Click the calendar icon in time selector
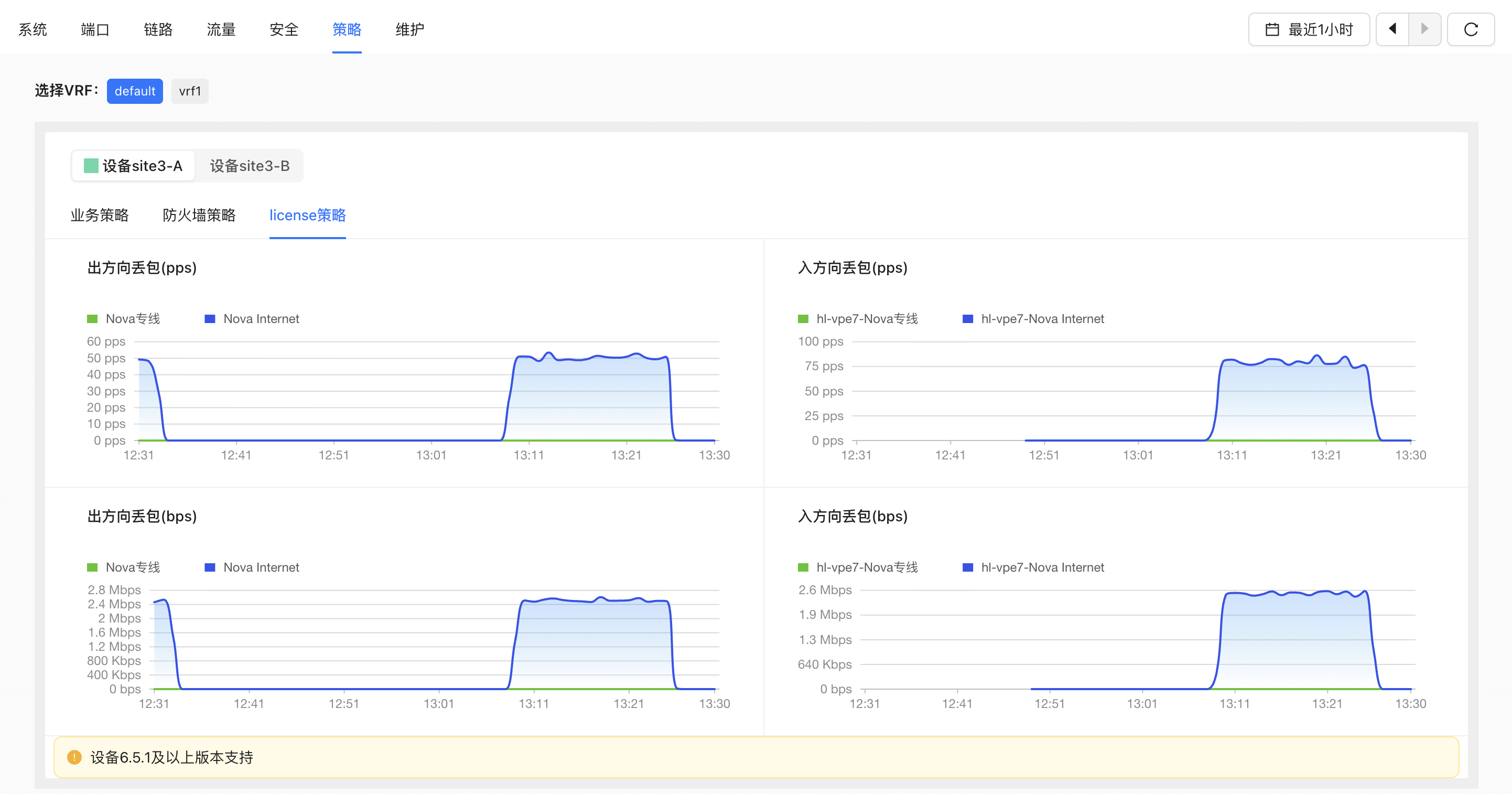This screenshot has width=1512, height=794. [x=1272, y=29]
